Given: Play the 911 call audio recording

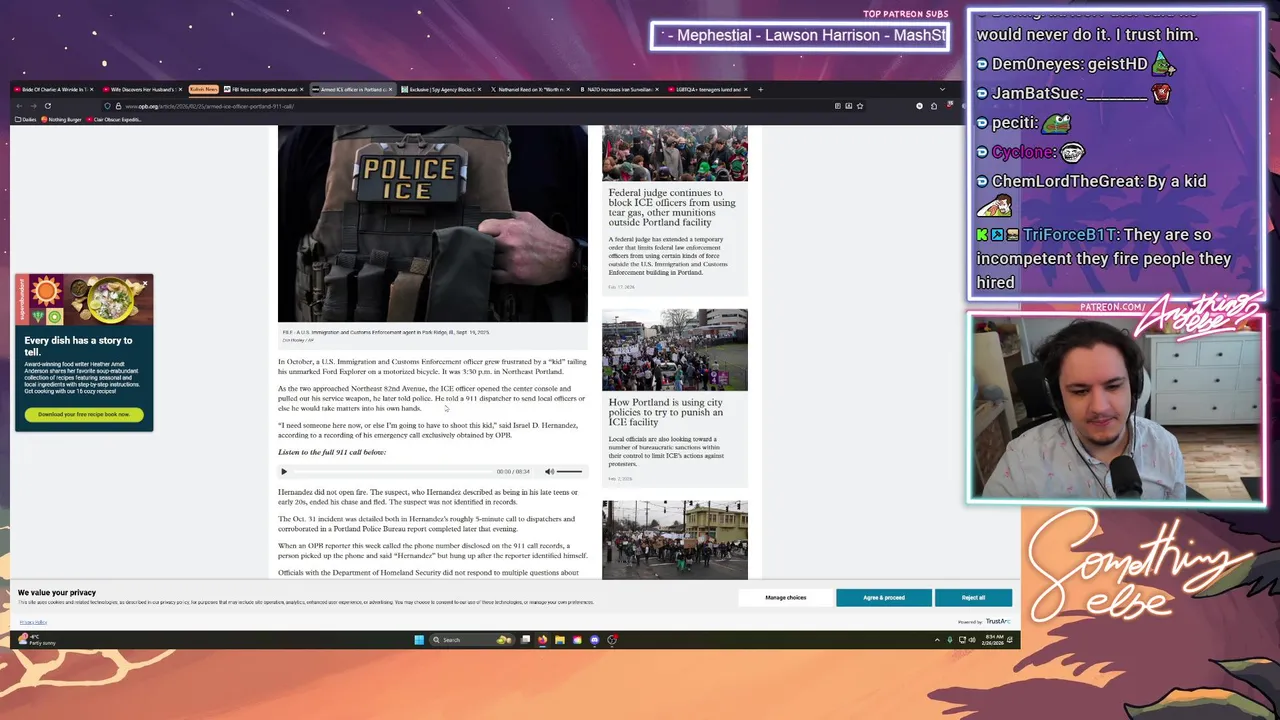Looking at the screenshot, I should click(x=284, y=471).
